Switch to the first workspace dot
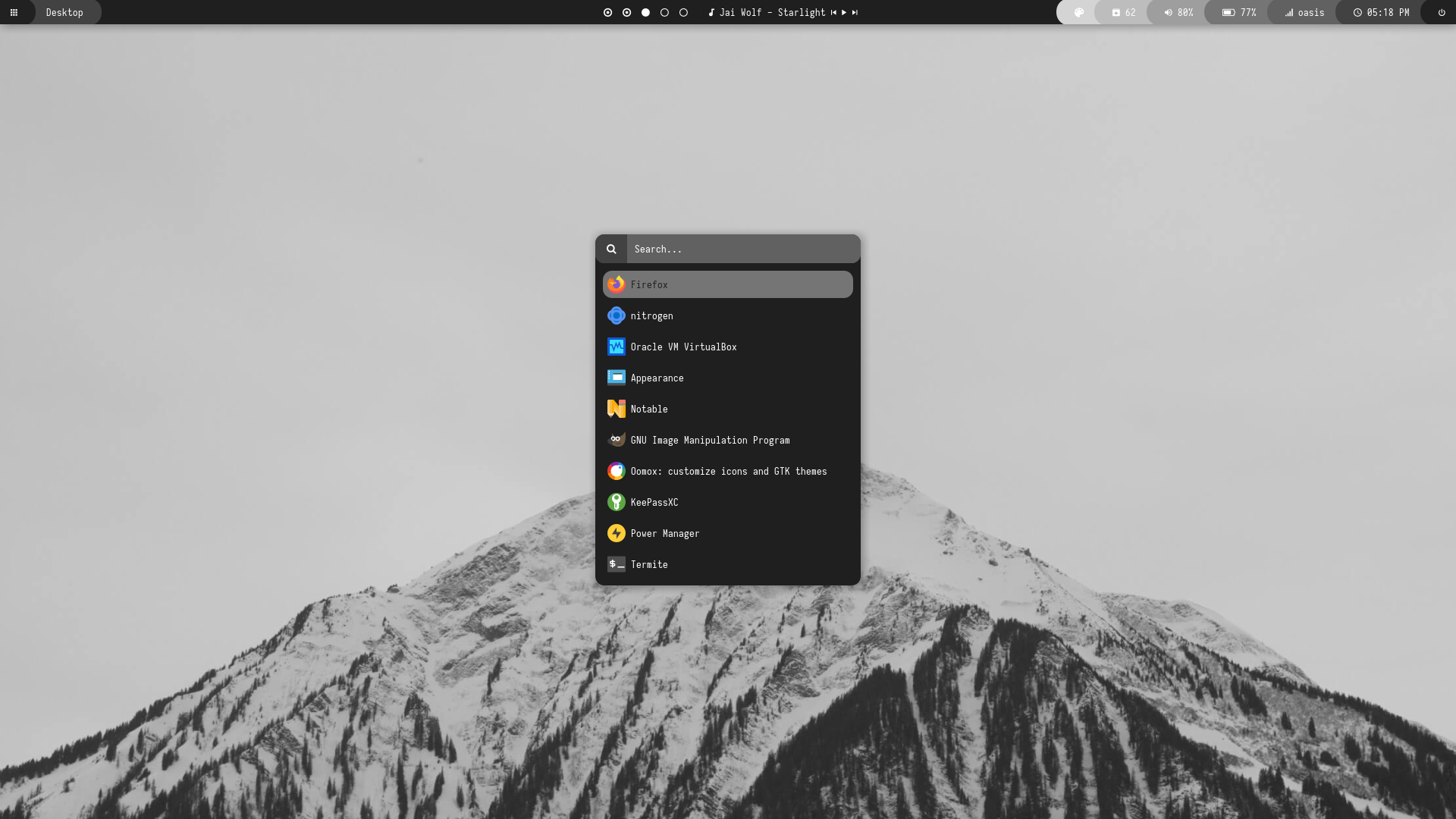The image size is (1456, 819). pyautogui.click(x=607, y=12)
